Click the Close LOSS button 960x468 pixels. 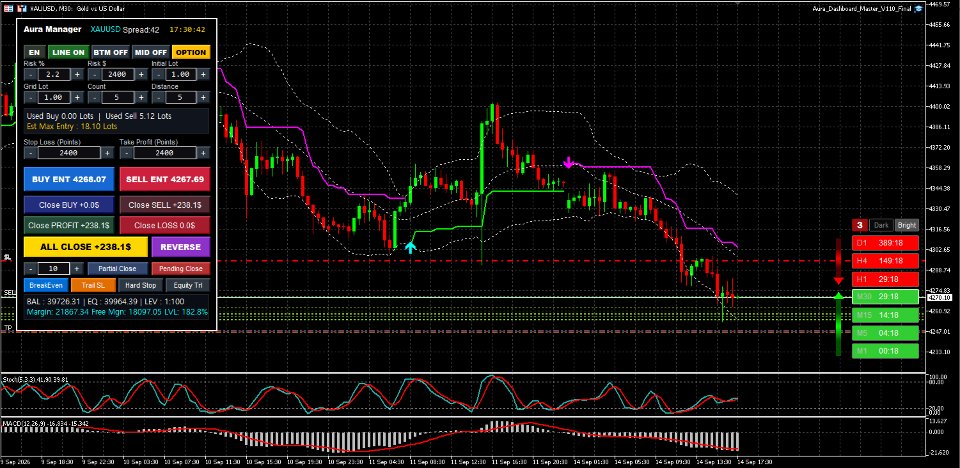click(165, 225)
